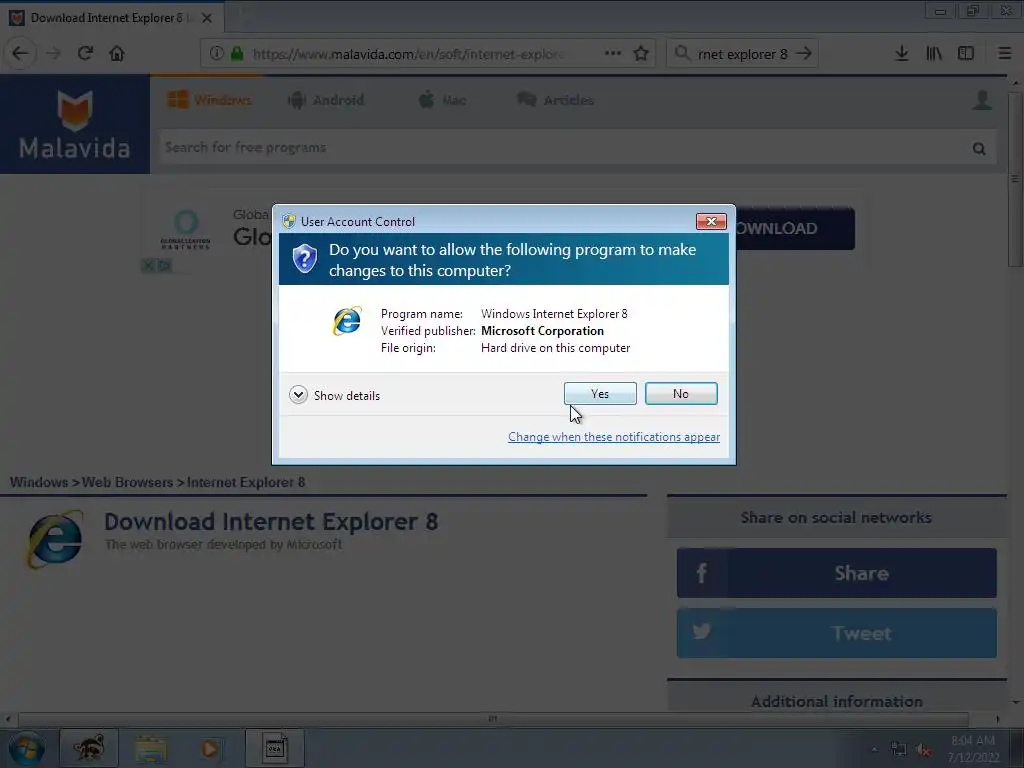Screen dimensions: 1024x768
Task: Close the ad with X icon
Action: click(148, 265)
